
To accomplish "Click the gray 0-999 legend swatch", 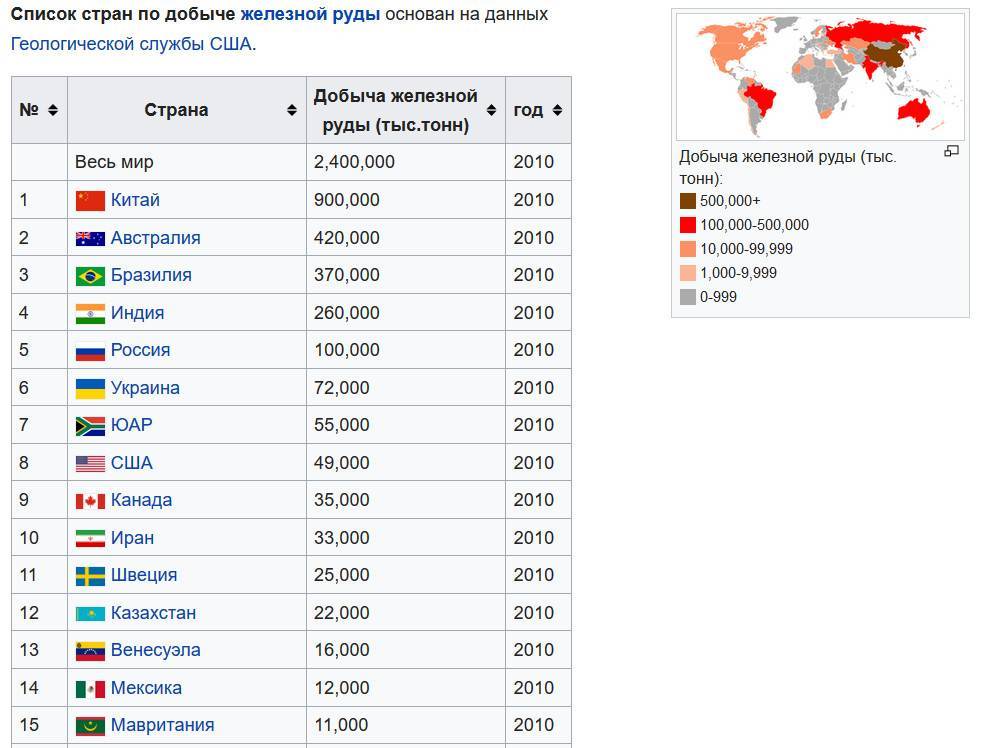I will click(687, 297).
